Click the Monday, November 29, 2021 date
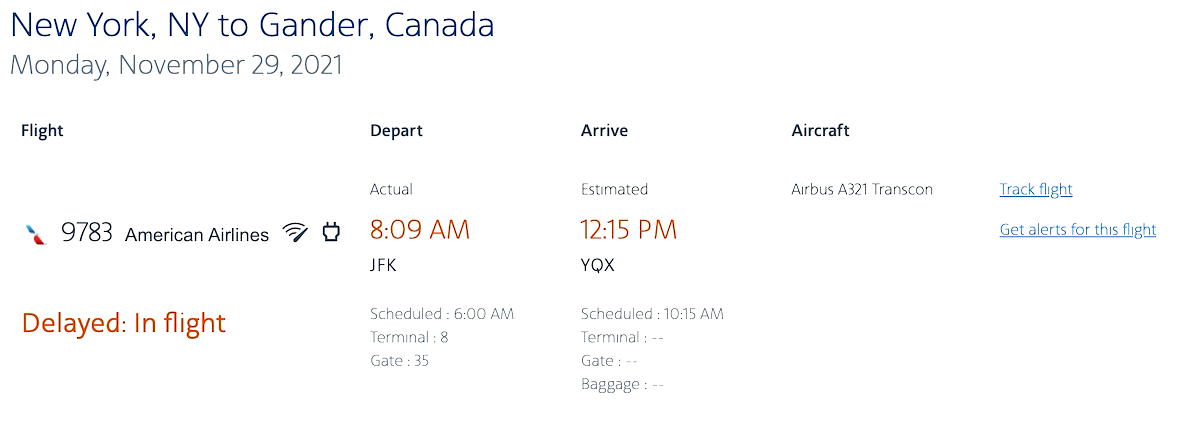The image size is (1200, 425). [x=176, y=65]
